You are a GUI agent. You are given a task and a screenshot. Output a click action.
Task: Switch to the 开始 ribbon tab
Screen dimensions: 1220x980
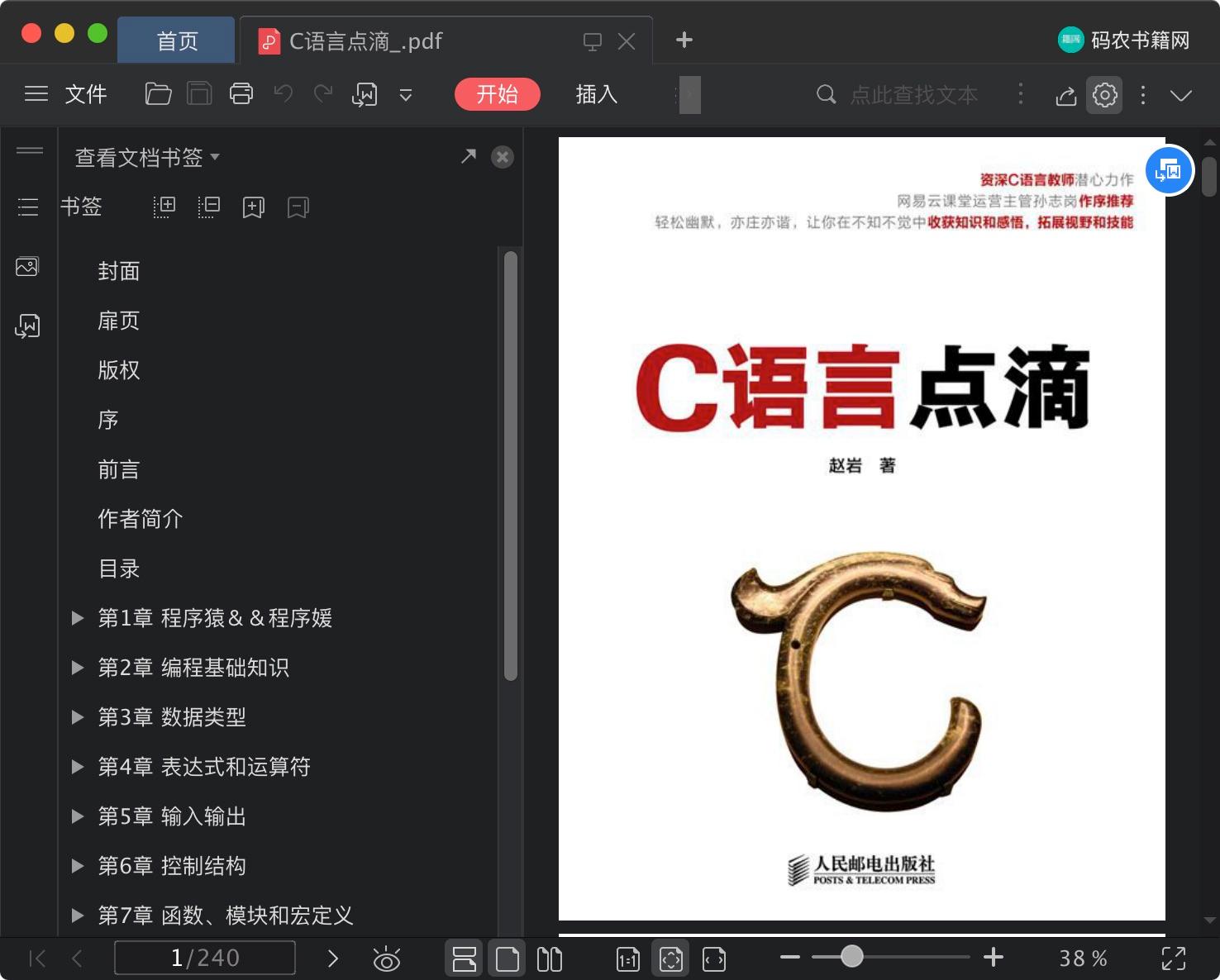click(498, 94)
